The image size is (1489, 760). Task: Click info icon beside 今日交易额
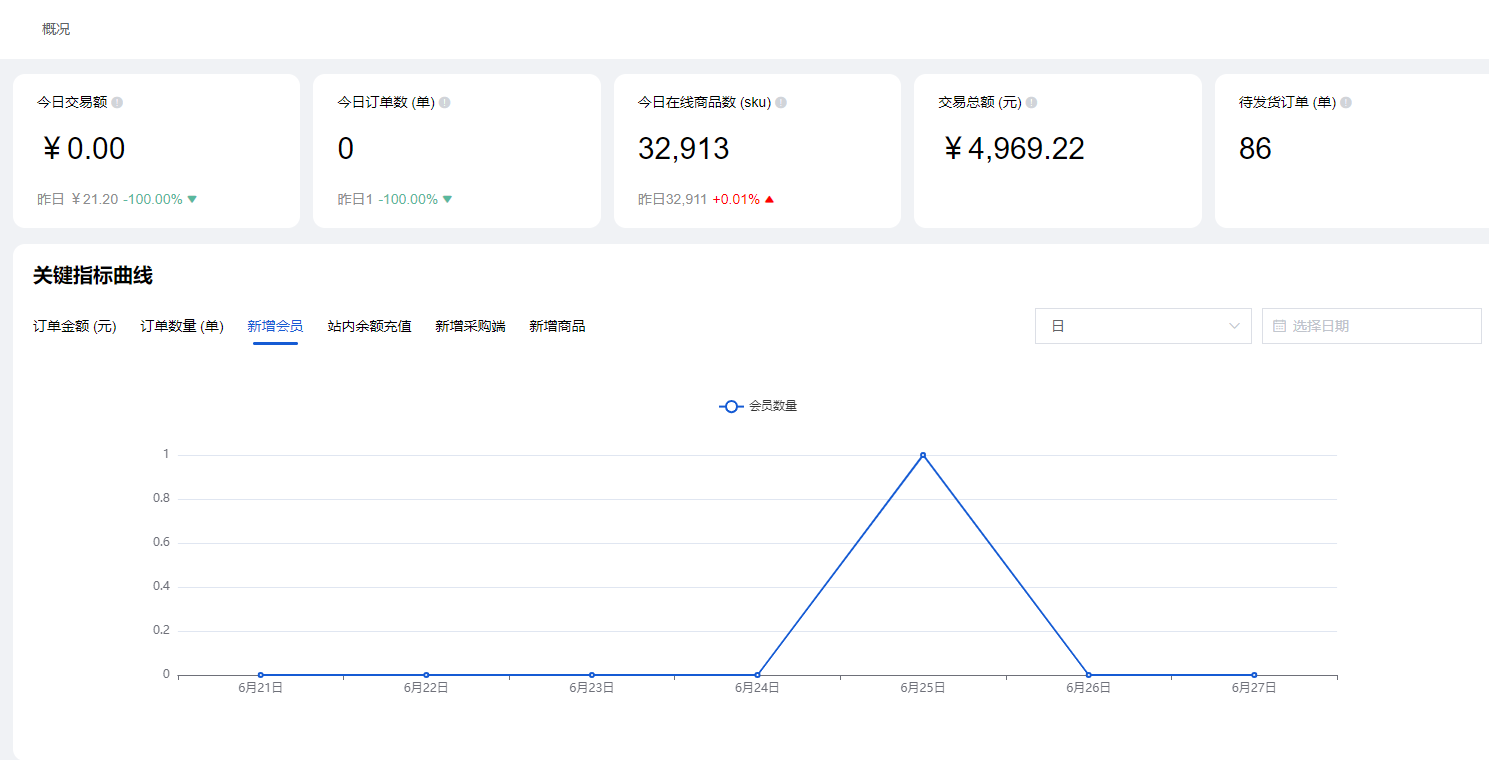(x=117, y=103)
